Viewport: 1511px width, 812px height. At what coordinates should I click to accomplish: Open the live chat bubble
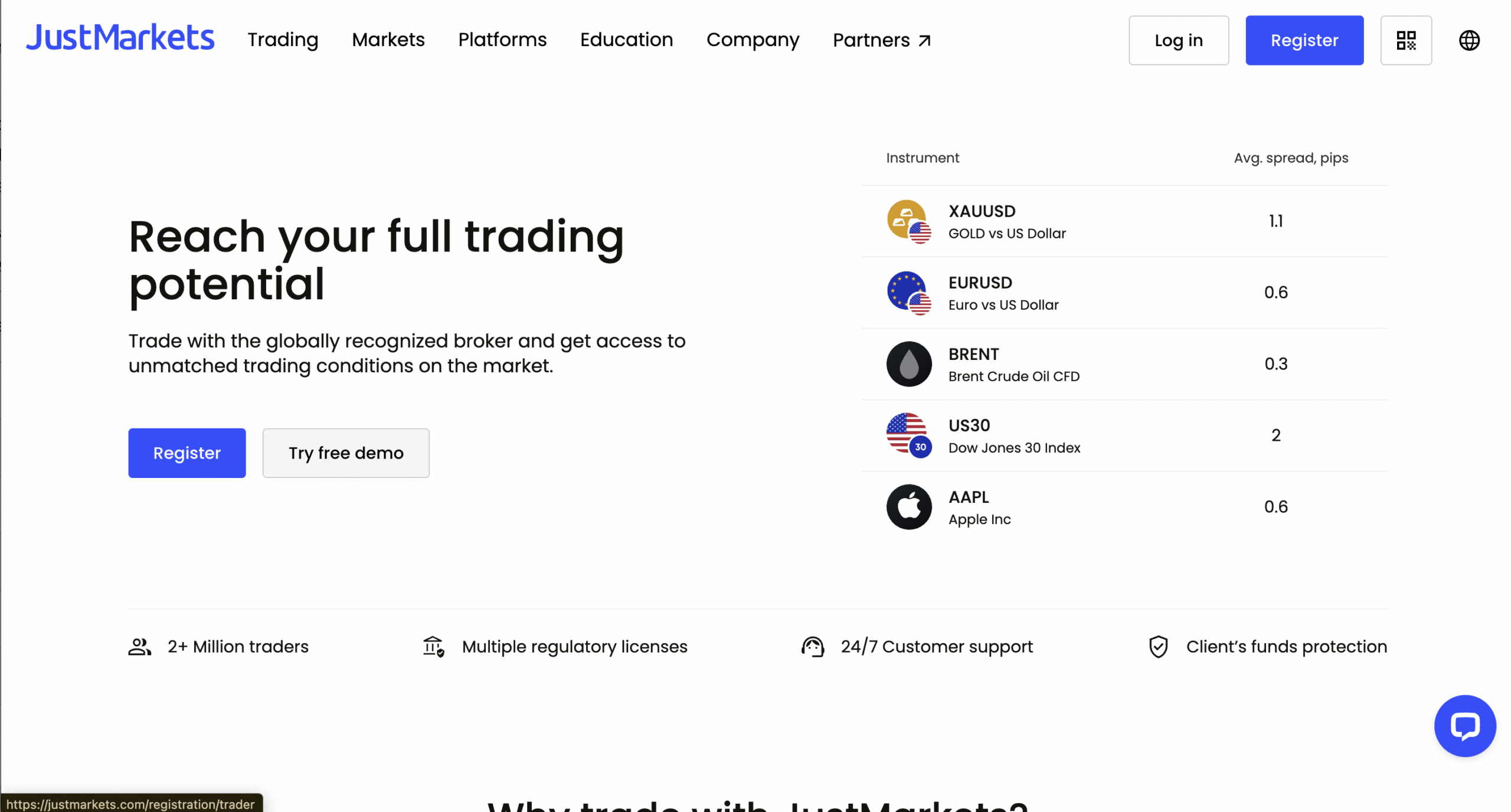coord(1464,725)
